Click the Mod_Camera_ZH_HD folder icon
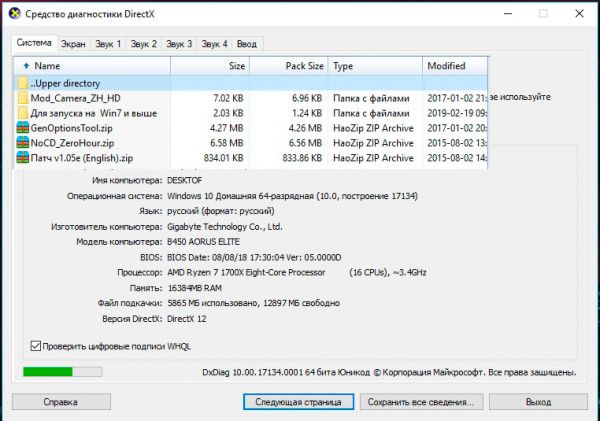600x421 pixels. click(x=23, y=98)
